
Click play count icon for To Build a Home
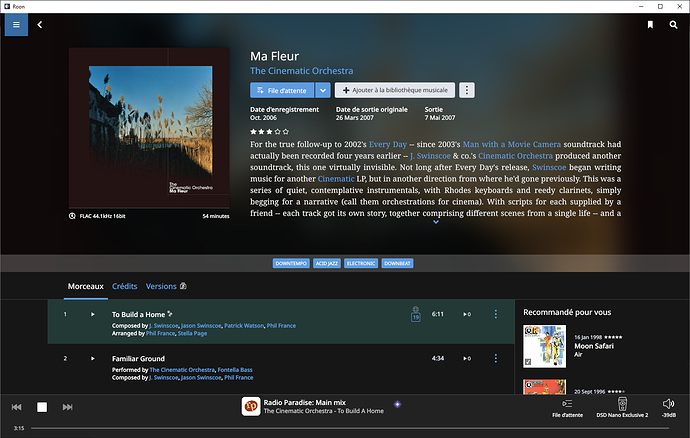467,314
